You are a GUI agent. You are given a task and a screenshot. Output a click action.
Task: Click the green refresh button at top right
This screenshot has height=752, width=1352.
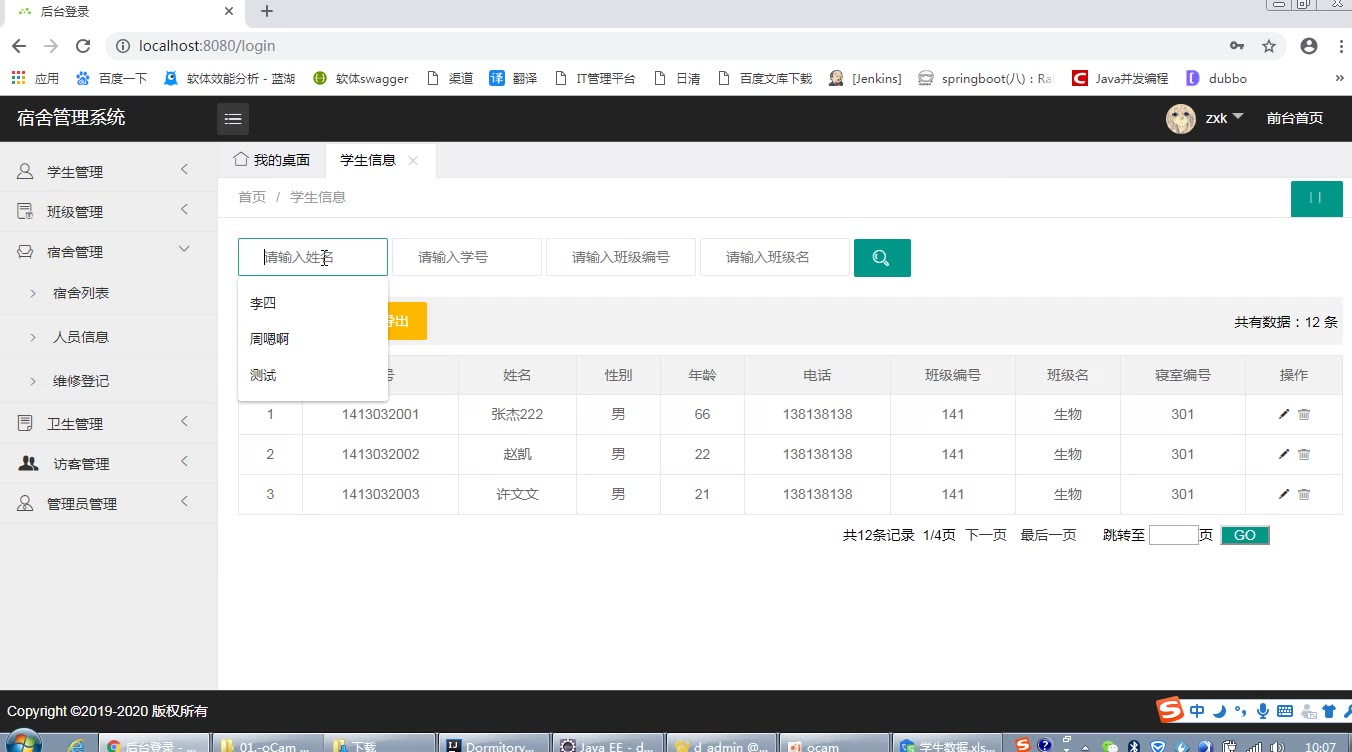tap(1316, 198)
